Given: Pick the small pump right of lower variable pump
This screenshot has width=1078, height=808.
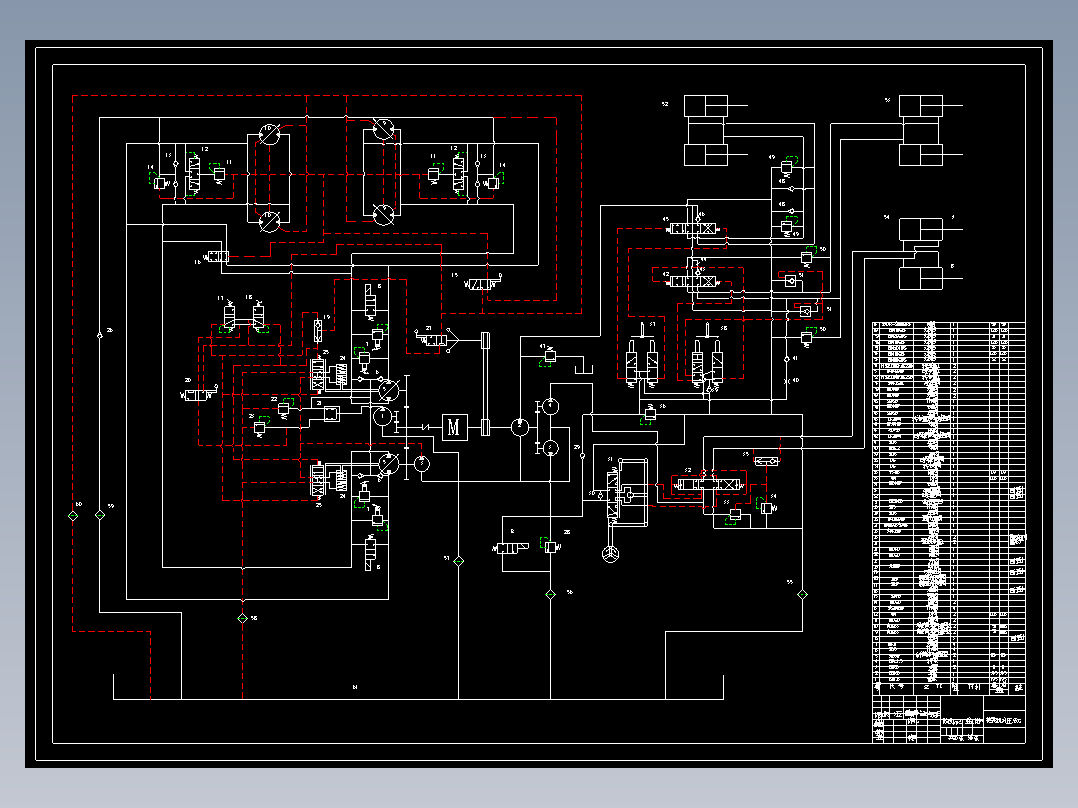Looking at the screenshot, I should click(422, 464).
